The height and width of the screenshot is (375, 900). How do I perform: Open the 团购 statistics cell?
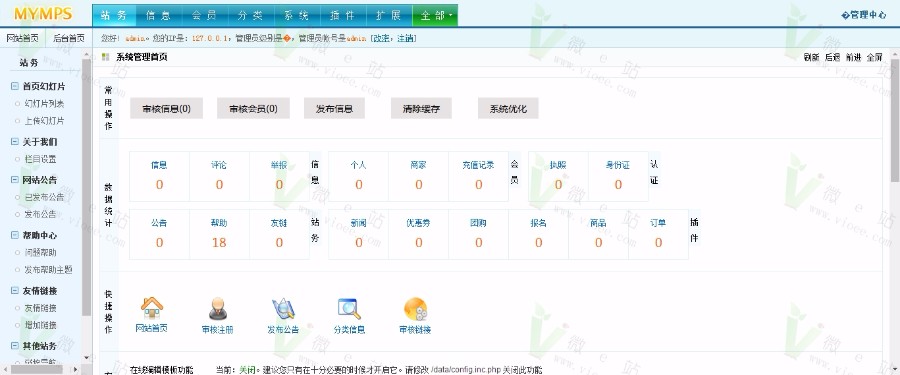(x=478, y=234)
